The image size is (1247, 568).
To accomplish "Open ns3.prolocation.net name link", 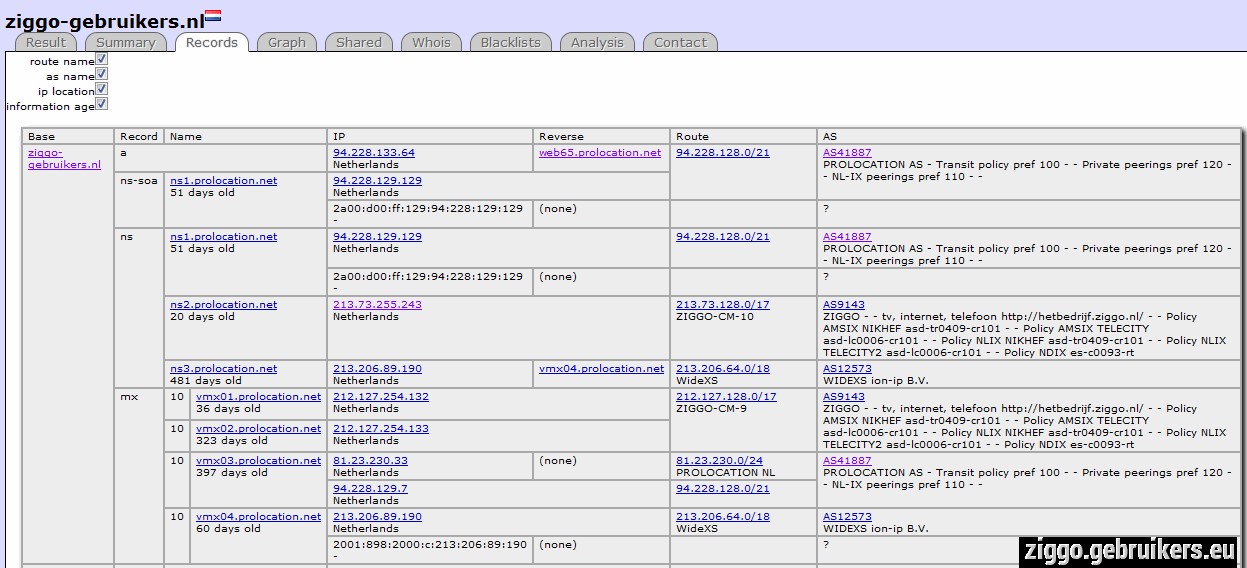I will 224,368.
